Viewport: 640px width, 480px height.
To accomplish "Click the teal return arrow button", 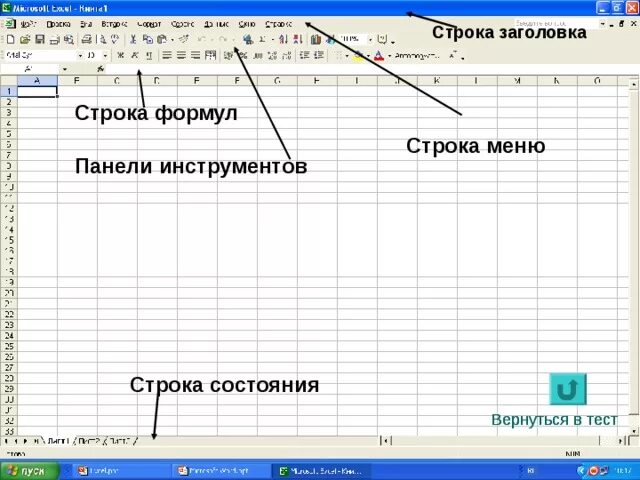I will [x=568, y=389].
